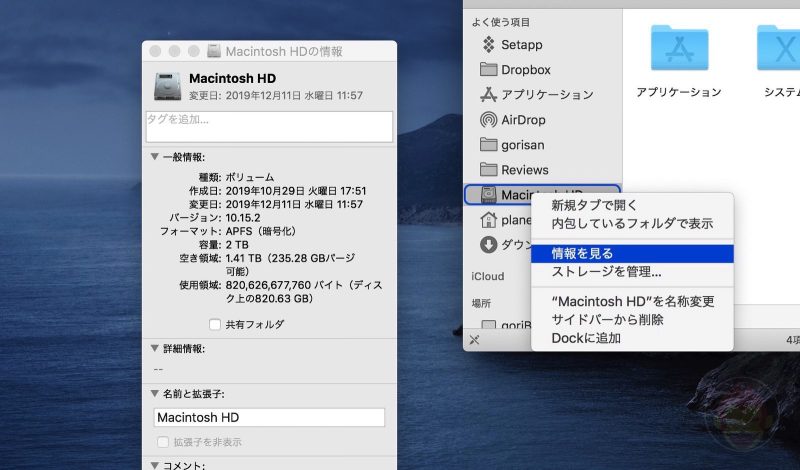This screenshot has height=470, width=800.
Task: Click the capacity value 2 TB
Action: click(x=237, y=245)
